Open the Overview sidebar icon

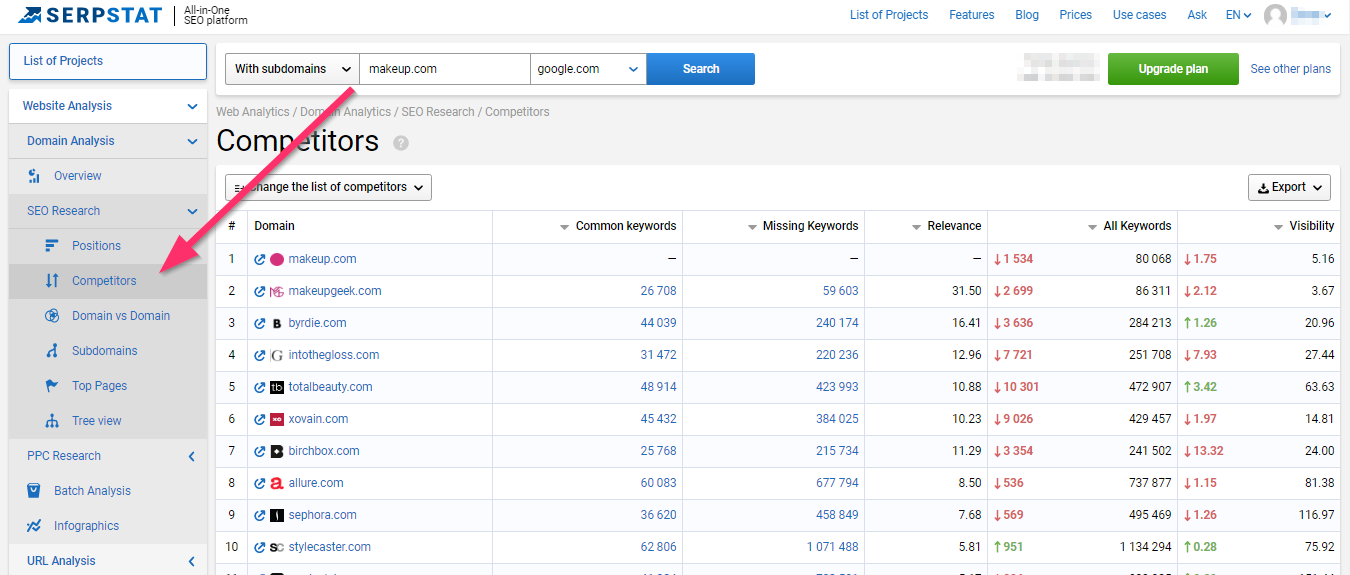tap(35, 176)
